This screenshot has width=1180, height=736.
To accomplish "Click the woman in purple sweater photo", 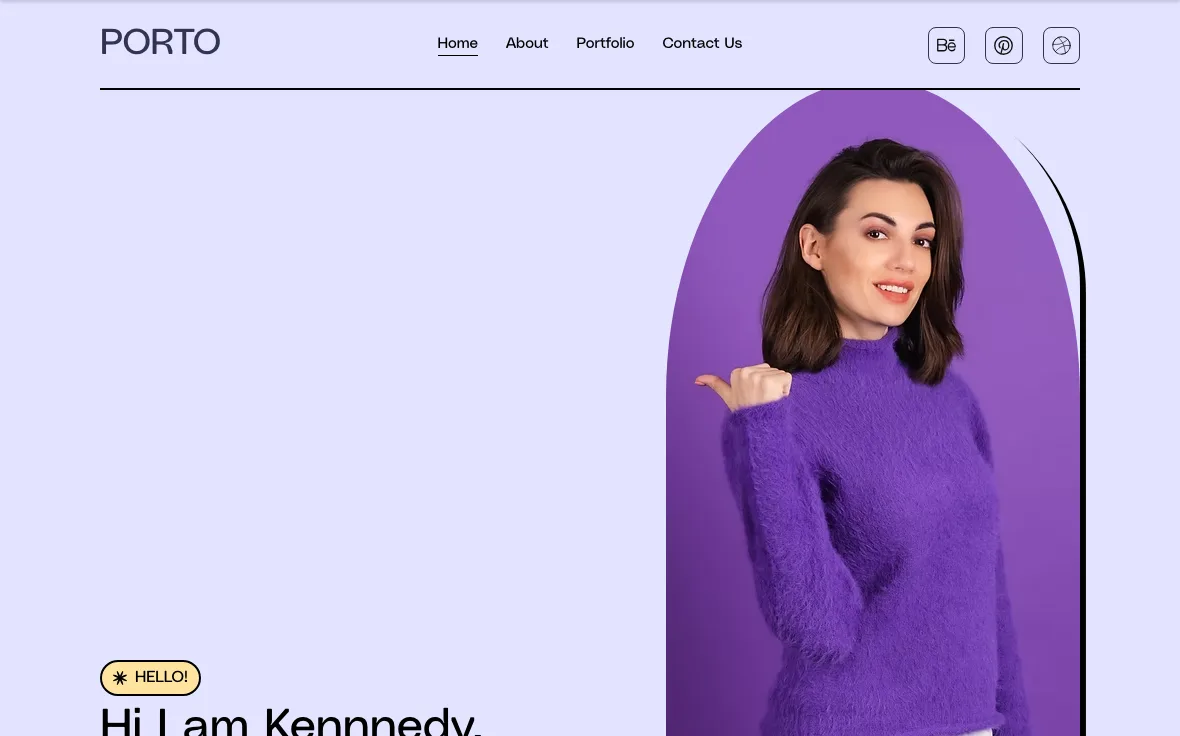I will (x=873, y=412).
